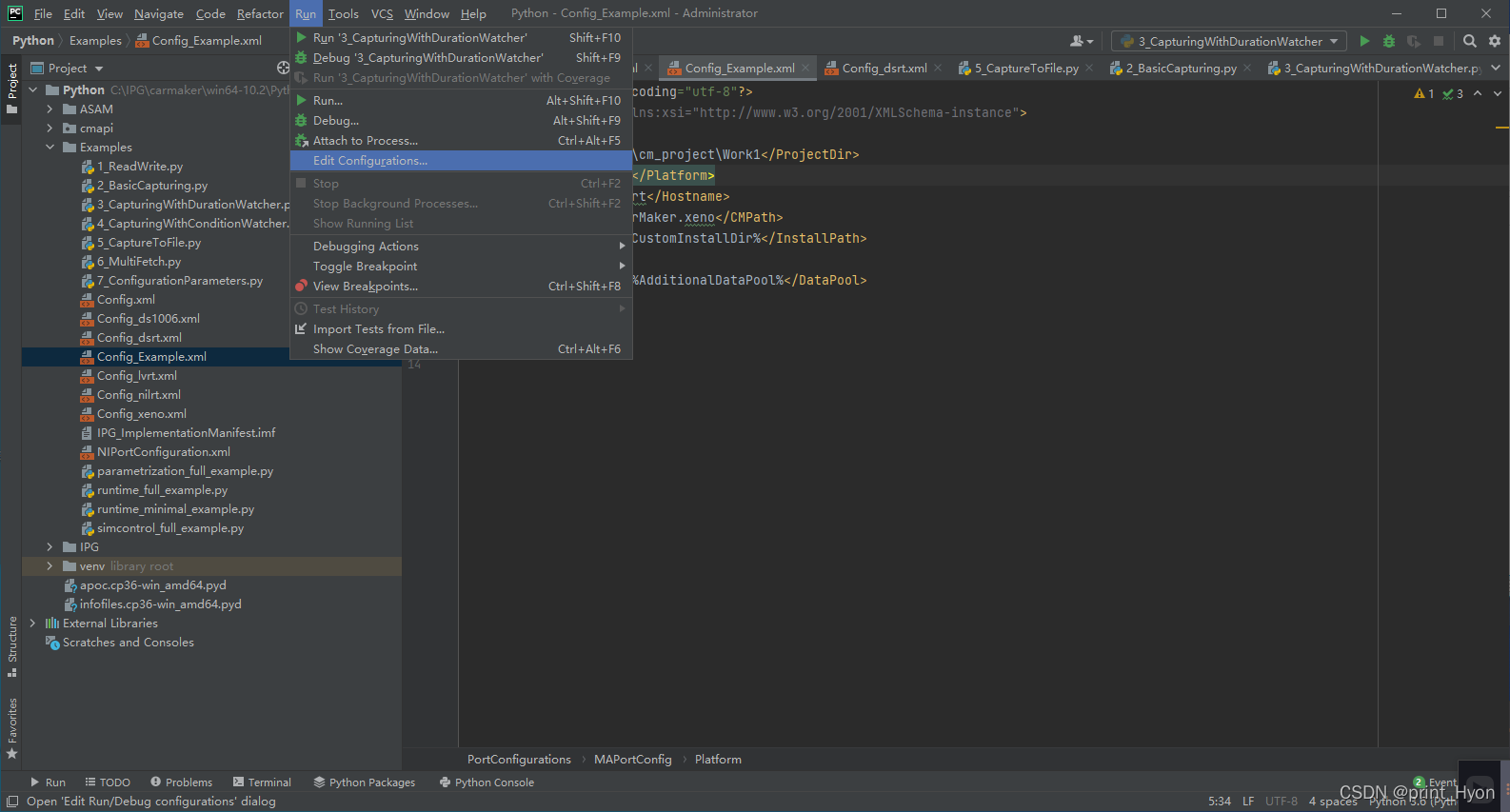1510x812 pixels.
Task: Click the Examples breadcrumb in navigation bar
Action: pyautogui.click(x=95, y=41)
